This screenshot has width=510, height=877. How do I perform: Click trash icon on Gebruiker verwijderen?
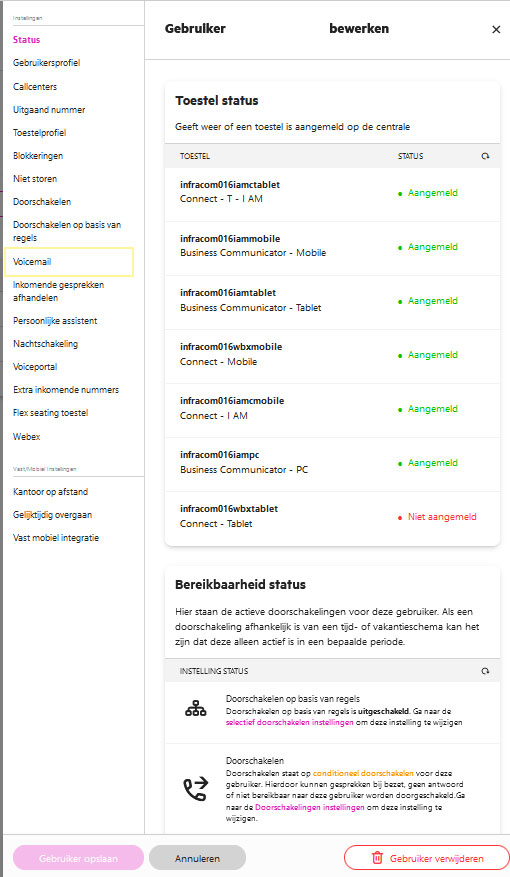377,858
